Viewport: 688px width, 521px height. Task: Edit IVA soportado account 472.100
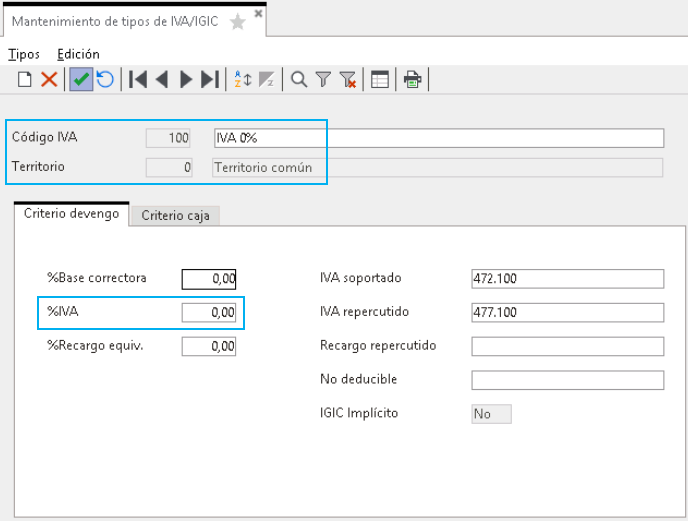568,279
